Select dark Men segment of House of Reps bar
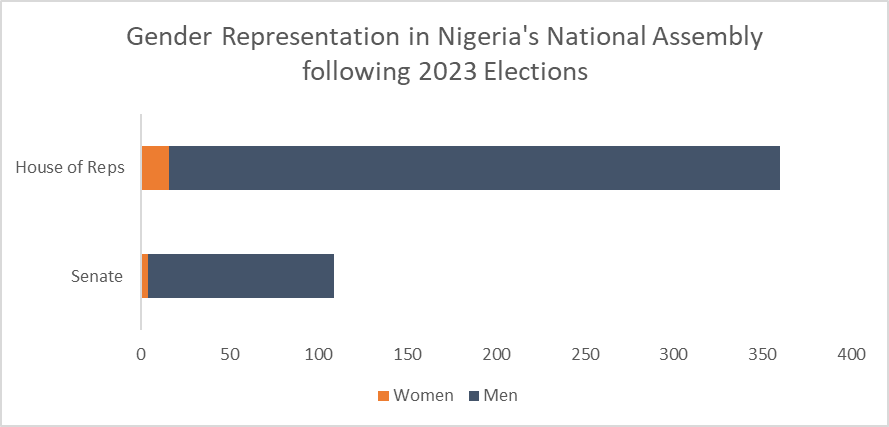 point(474,168)
